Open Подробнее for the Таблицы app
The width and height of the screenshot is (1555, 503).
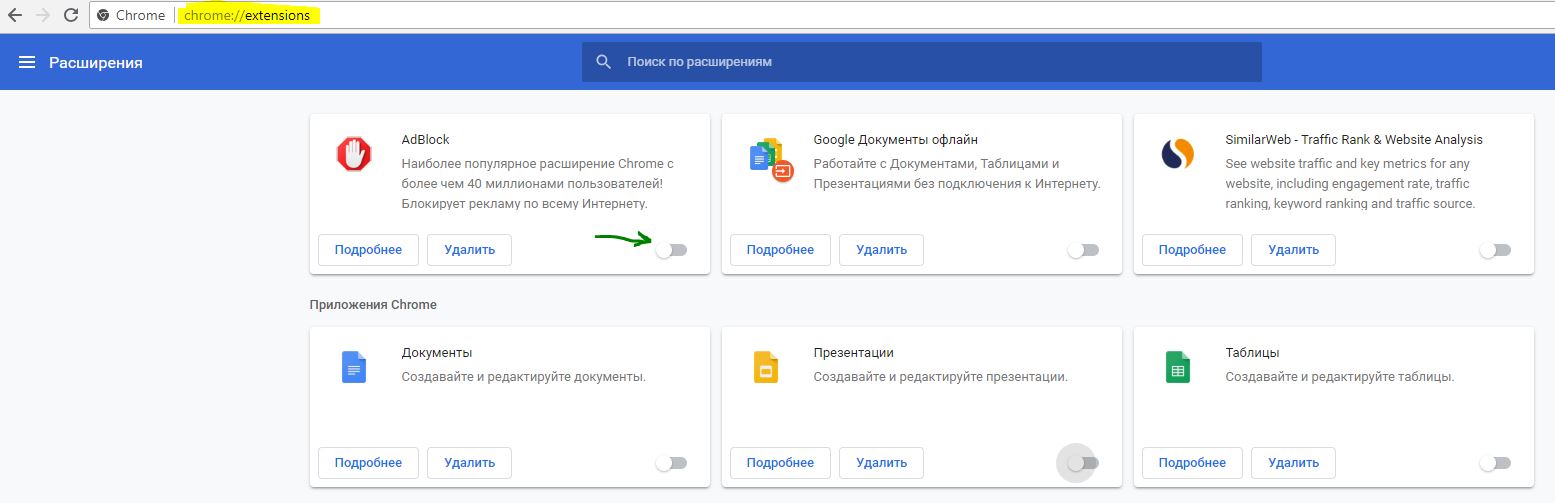point(1192,463)
